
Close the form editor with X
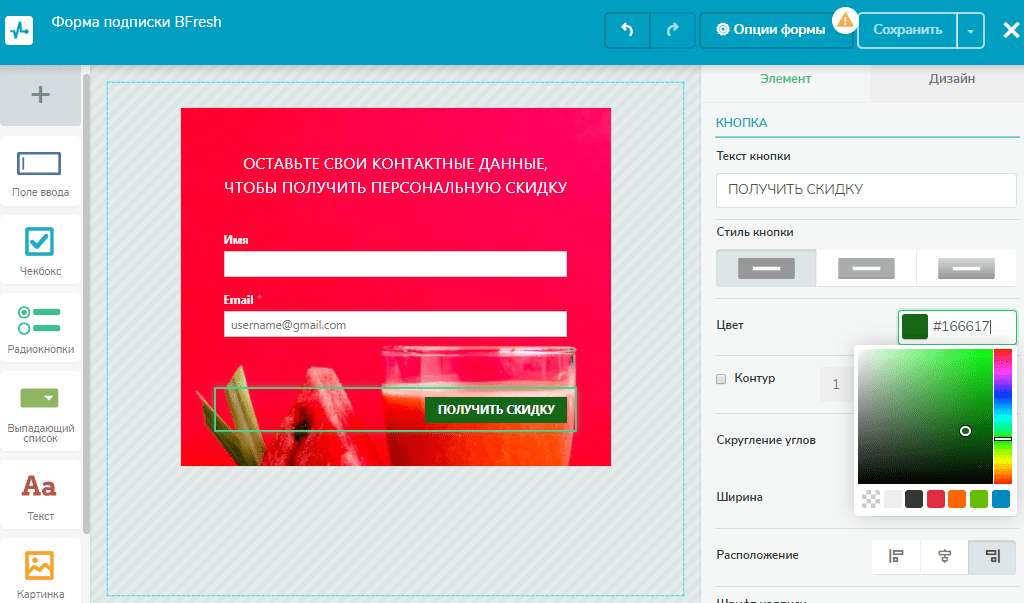[x=1011, y=30]
